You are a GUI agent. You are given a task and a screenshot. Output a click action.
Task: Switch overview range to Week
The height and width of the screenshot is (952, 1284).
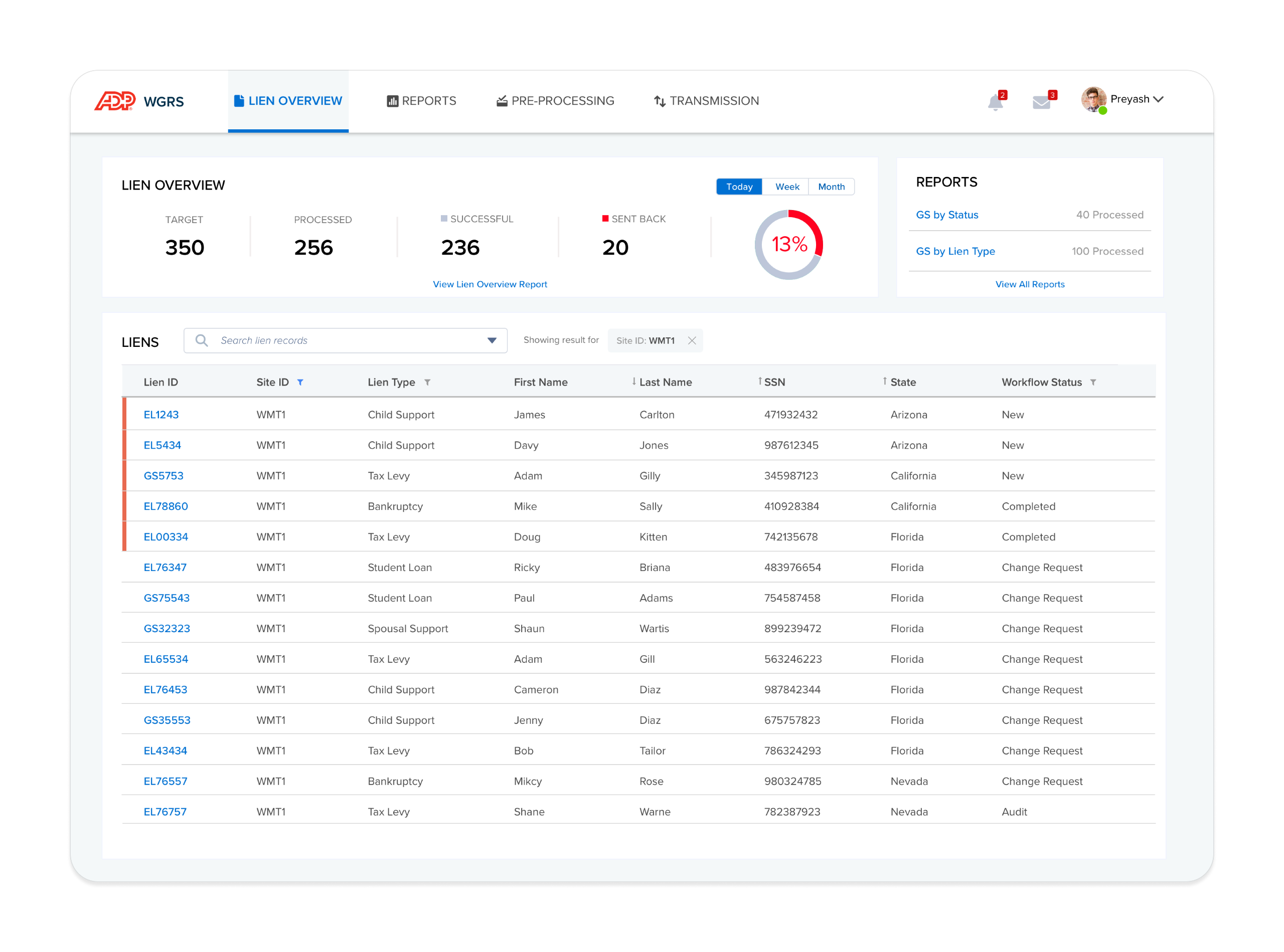pos(786,186)
